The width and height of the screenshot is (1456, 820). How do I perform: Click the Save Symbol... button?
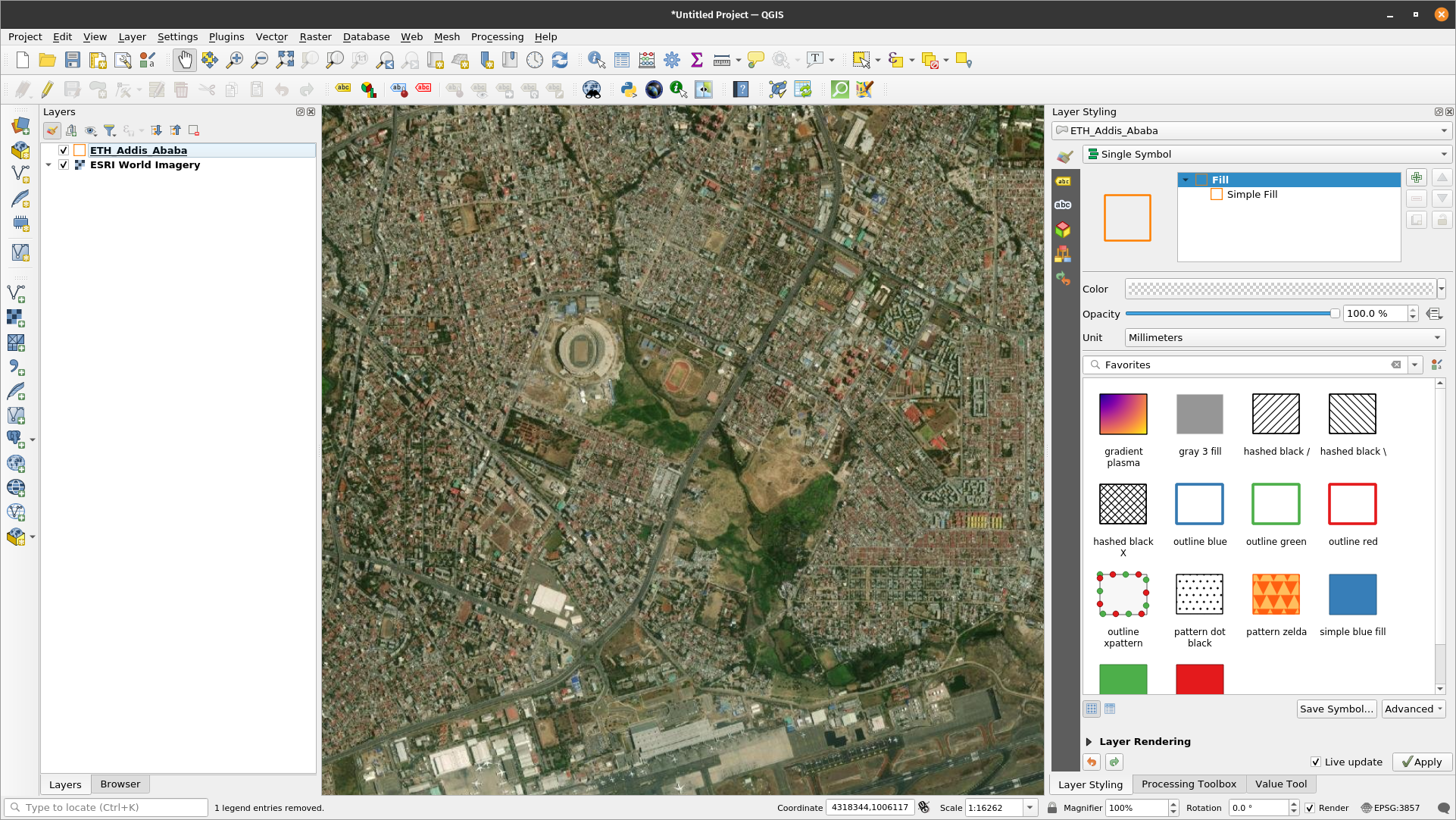(1336, 709)
